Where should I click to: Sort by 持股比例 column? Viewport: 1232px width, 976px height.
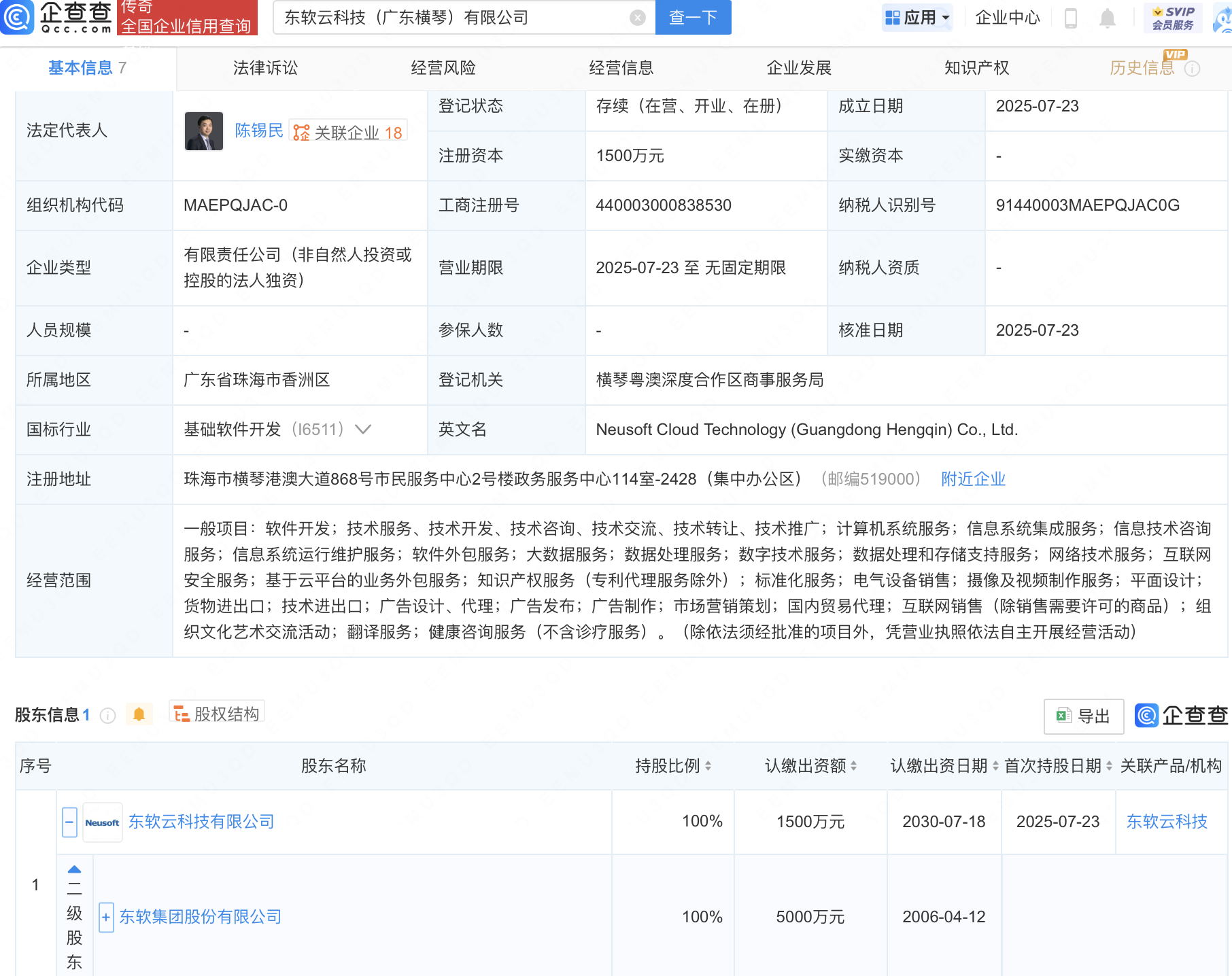pyautogui.click(x=708, y=766)
